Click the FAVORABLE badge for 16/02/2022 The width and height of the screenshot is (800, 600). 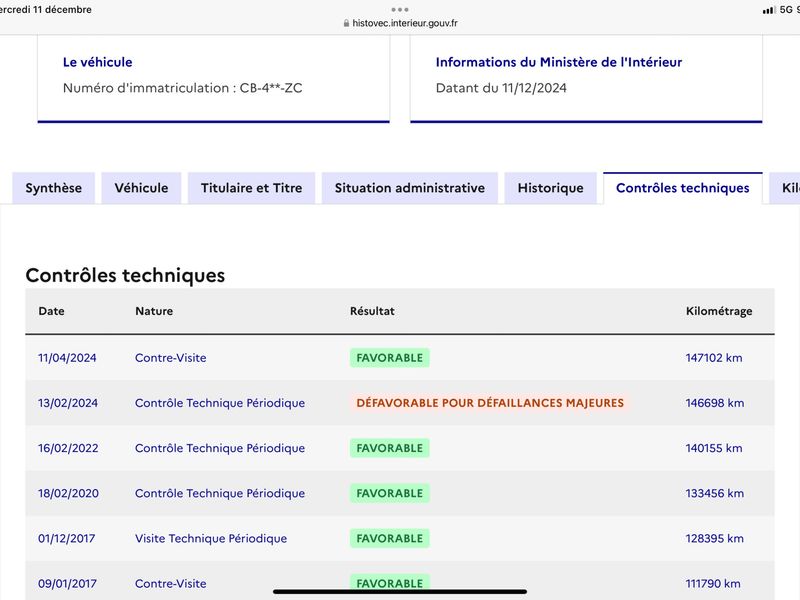point(390,448)
